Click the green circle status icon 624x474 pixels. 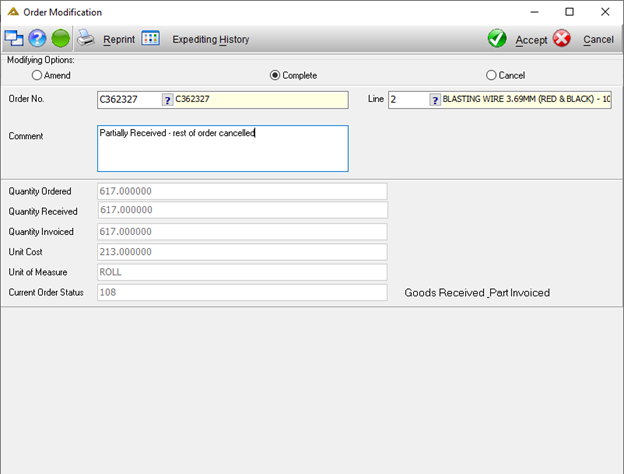click(60, 39)
